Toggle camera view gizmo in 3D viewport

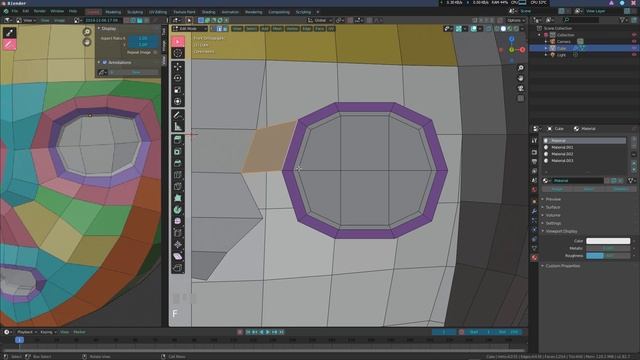520,88
